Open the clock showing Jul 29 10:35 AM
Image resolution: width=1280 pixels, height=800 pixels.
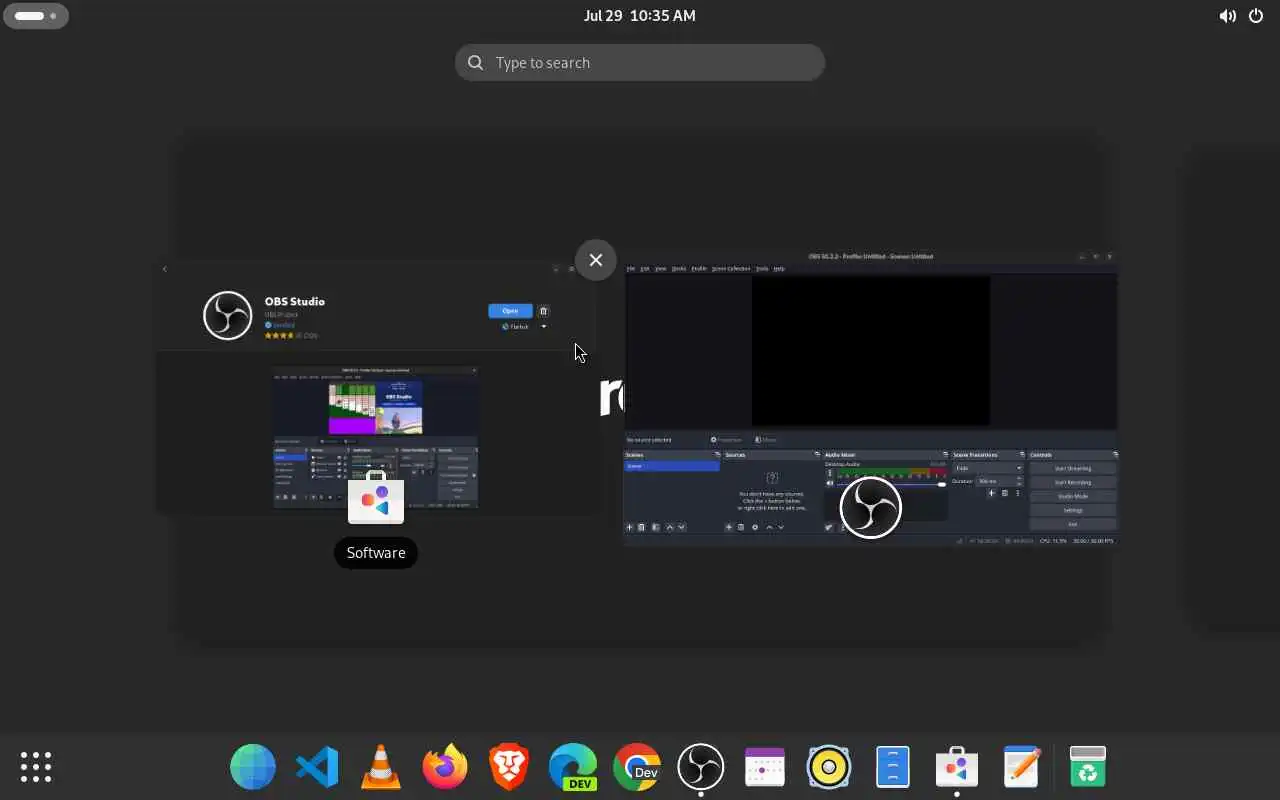[640, 16]
